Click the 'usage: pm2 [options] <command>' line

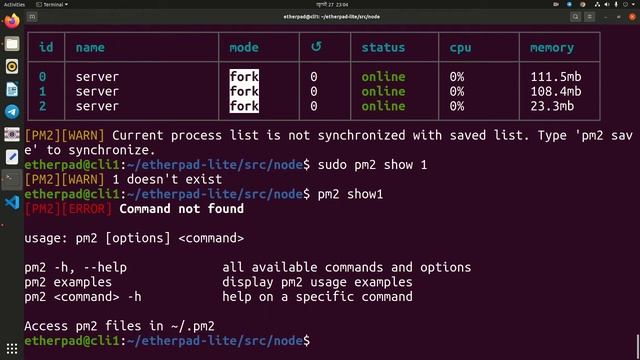[134, 238]
